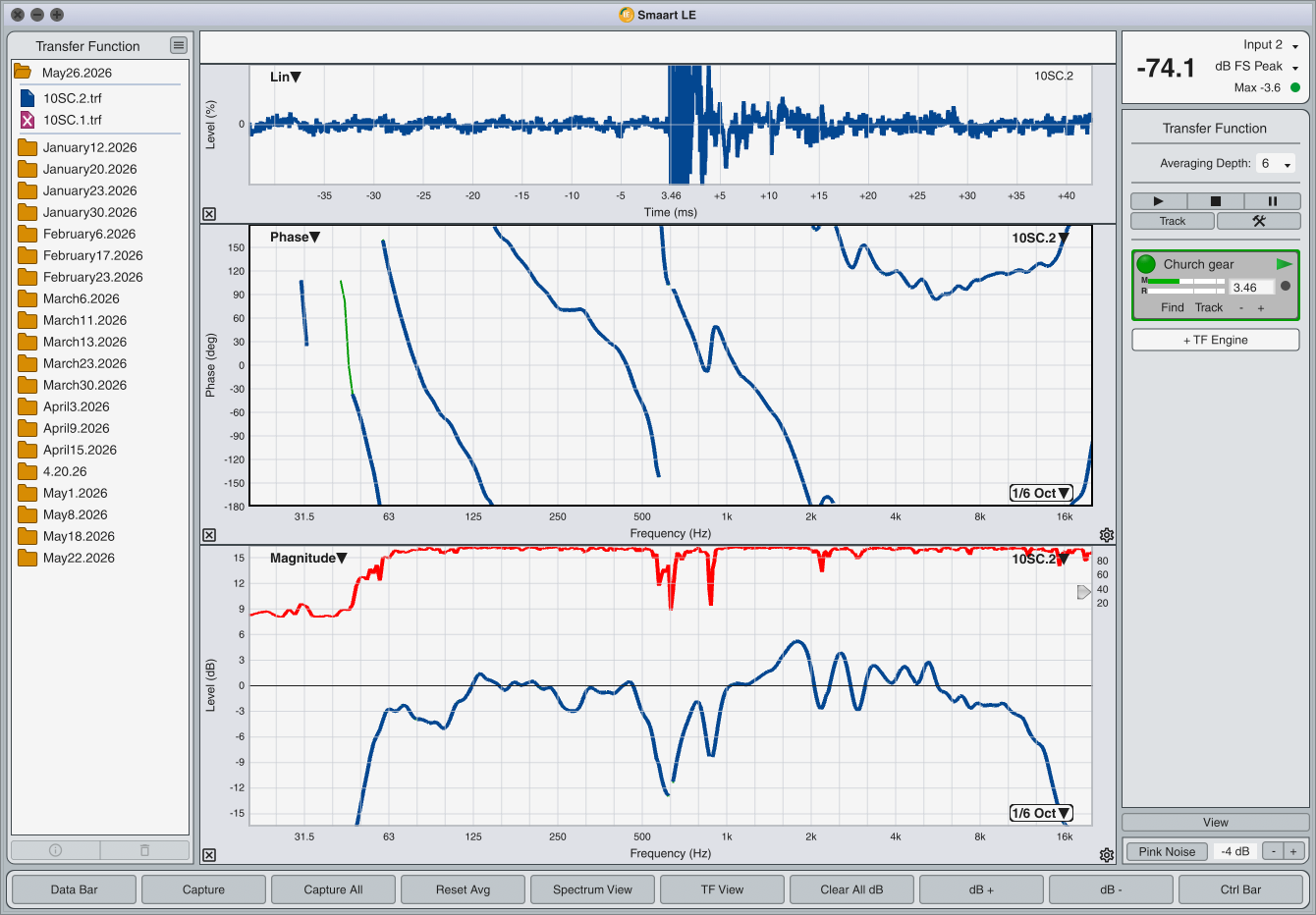Pause measurement with the pause button
Viewport: 1316px width, 915px height.
click(1273, 201)
